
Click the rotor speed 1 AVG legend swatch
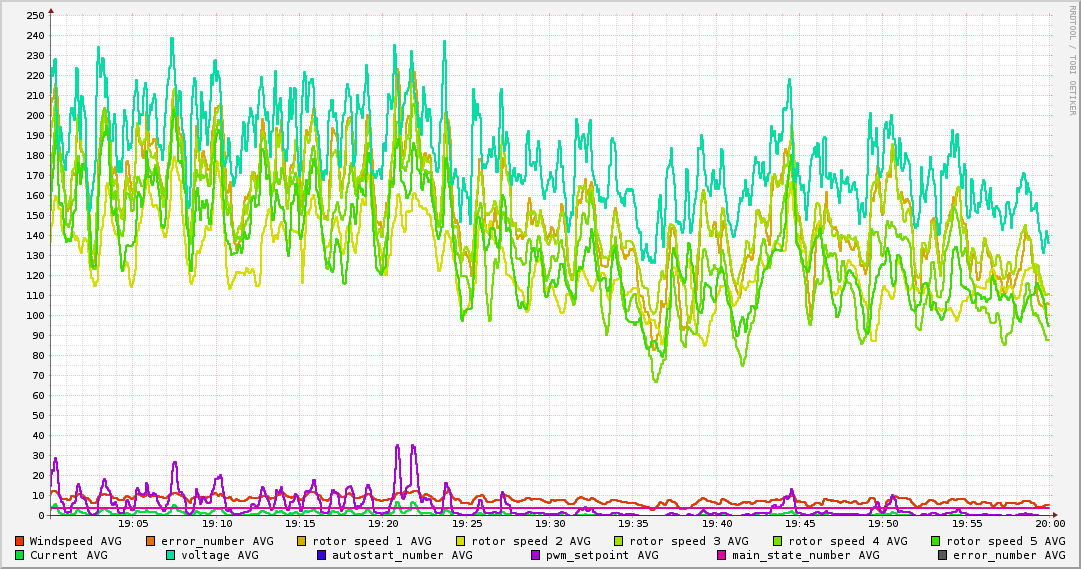point(302,541)
